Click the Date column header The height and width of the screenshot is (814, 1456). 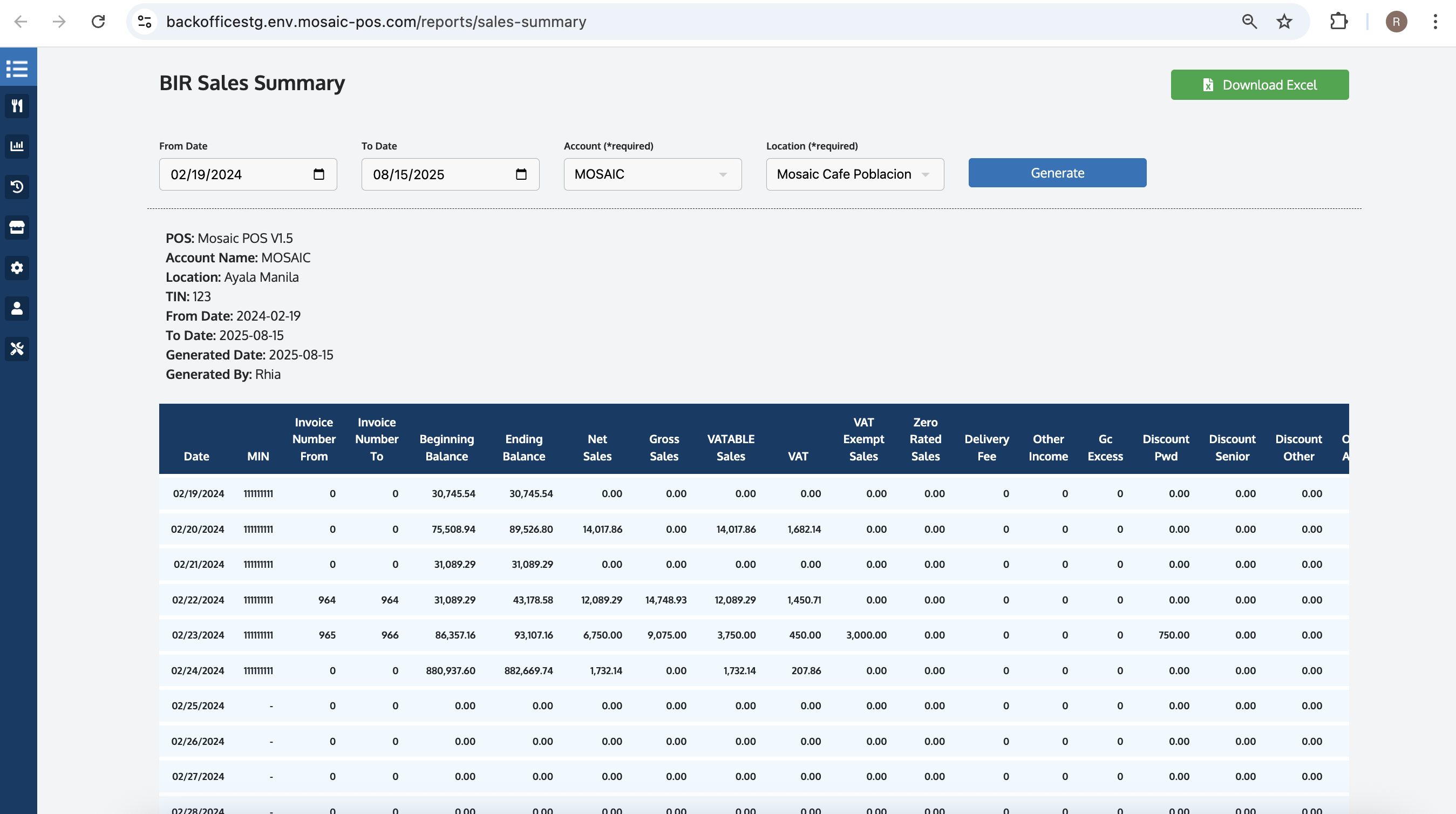(196, 456)
